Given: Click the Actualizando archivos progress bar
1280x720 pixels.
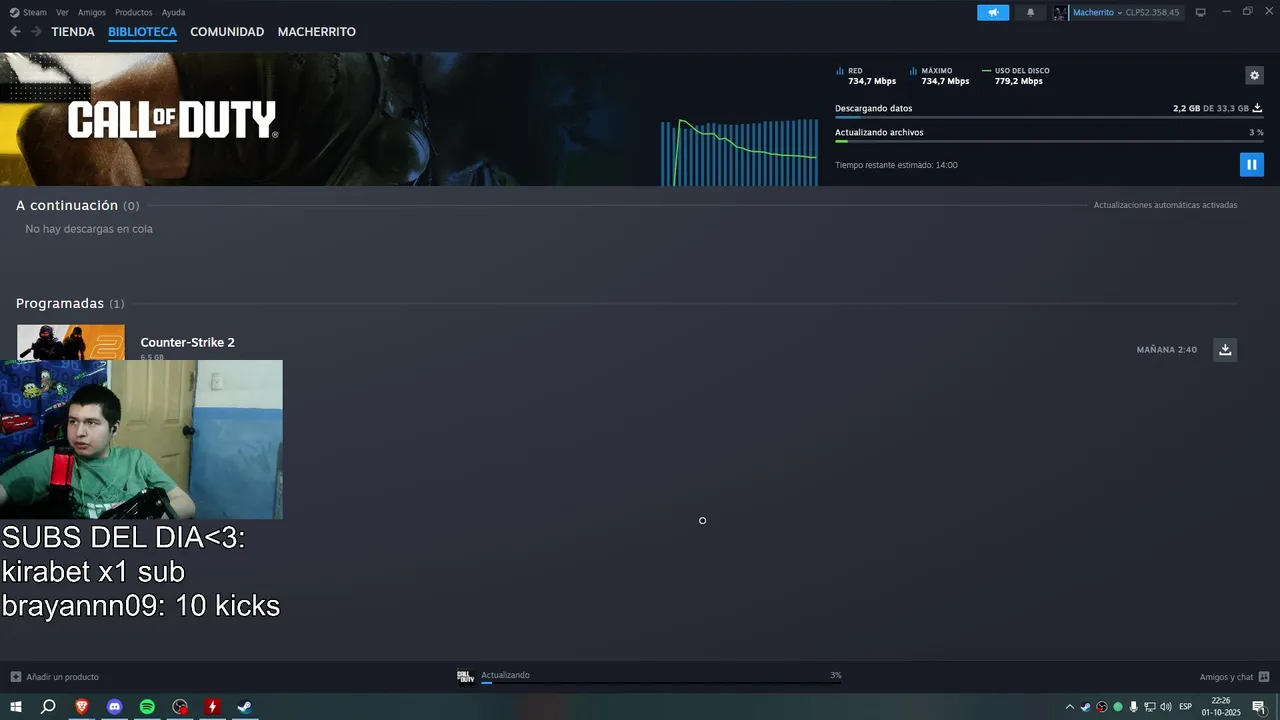Looking at the screenshot, I should click(1049, 142).
